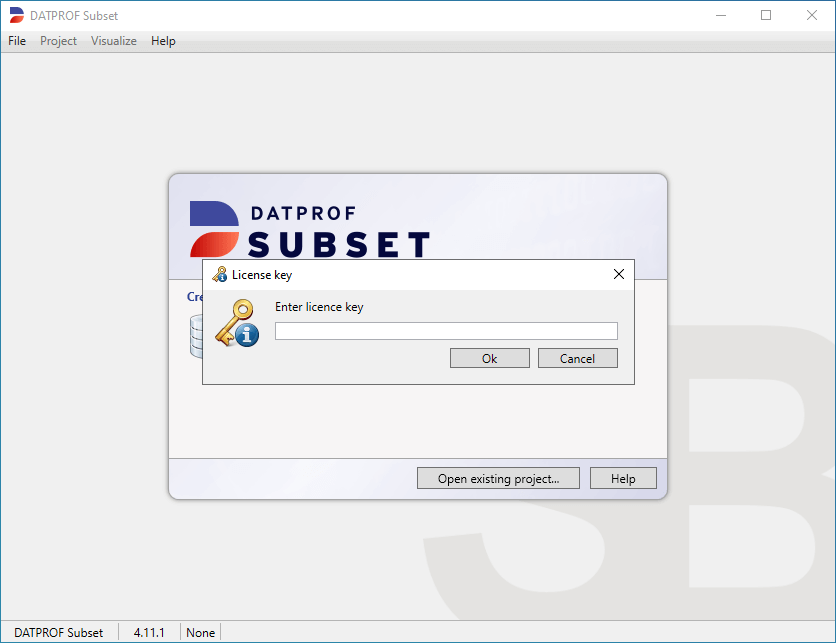Click the small key icon beside License key title

click(x=220, y=274)
